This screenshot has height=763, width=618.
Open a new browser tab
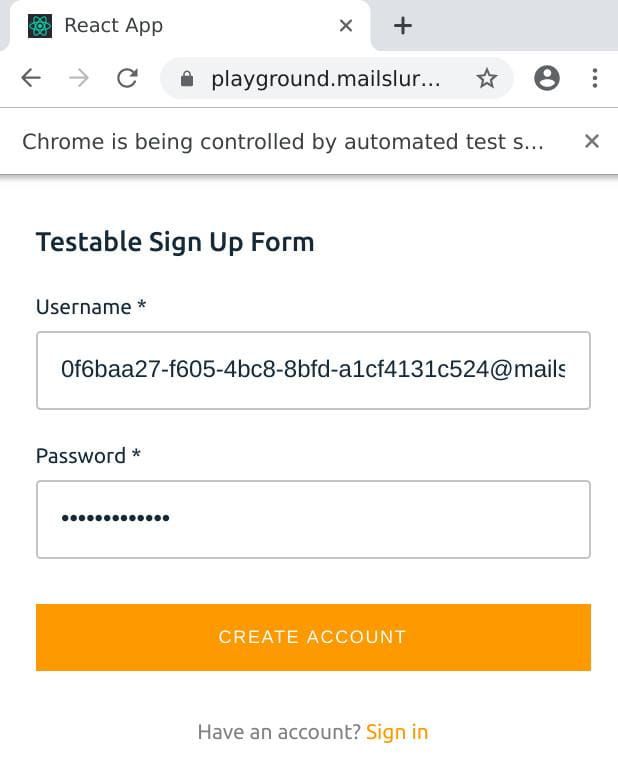click(x=403, y=26)
